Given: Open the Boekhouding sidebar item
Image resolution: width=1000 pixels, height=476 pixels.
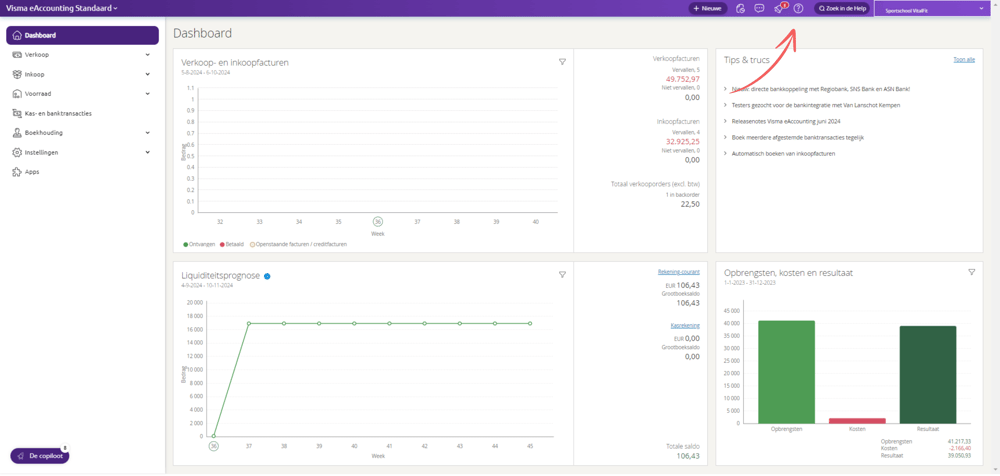Looking at the screenshot, I should click(x=82, y=133).
